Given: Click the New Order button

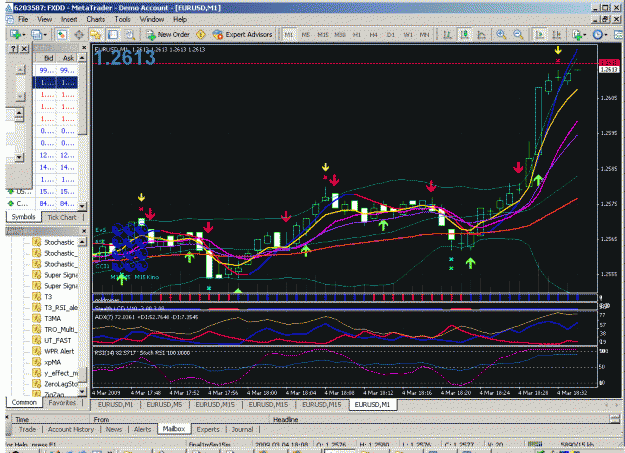Looking at the screenshot, I should (x=168, y=35).
